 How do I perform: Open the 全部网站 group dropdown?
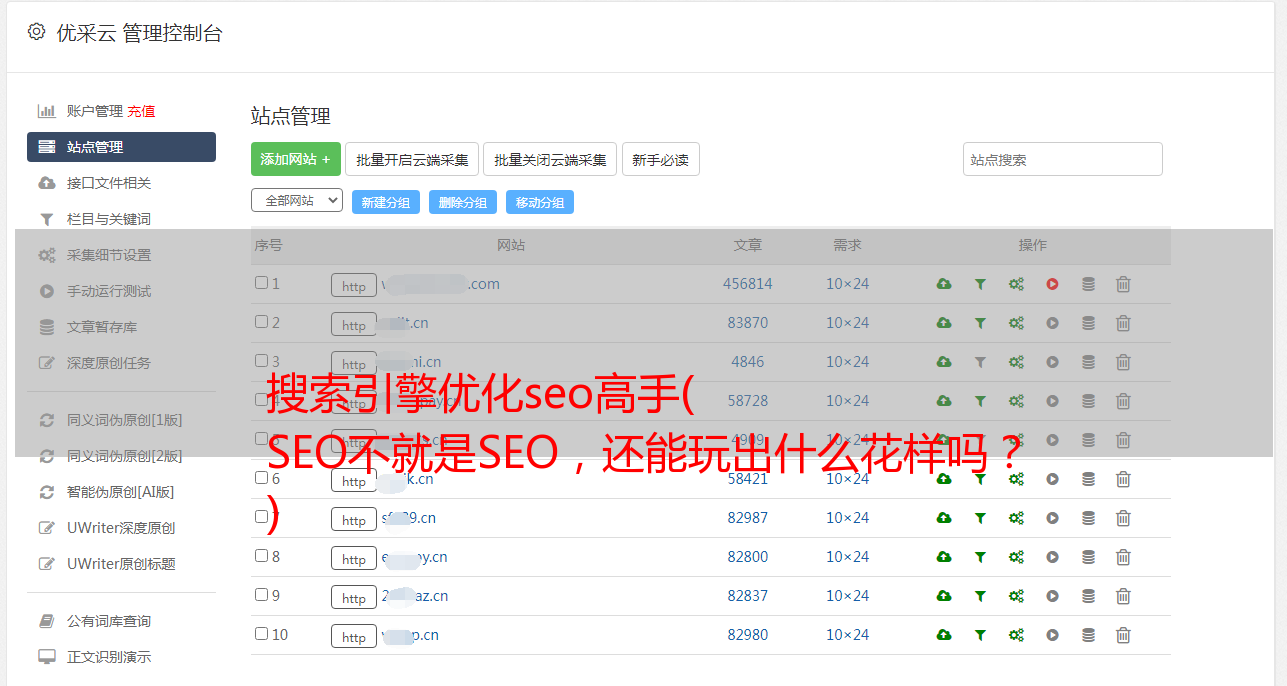point(297,201)
